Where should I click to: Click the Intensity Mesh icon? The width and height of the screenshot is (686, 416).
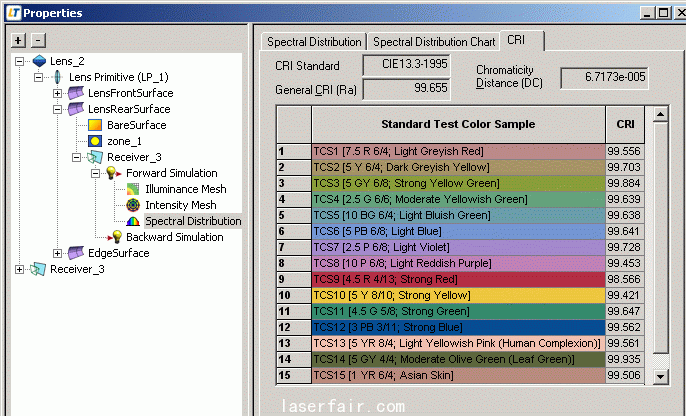point(133,205)
